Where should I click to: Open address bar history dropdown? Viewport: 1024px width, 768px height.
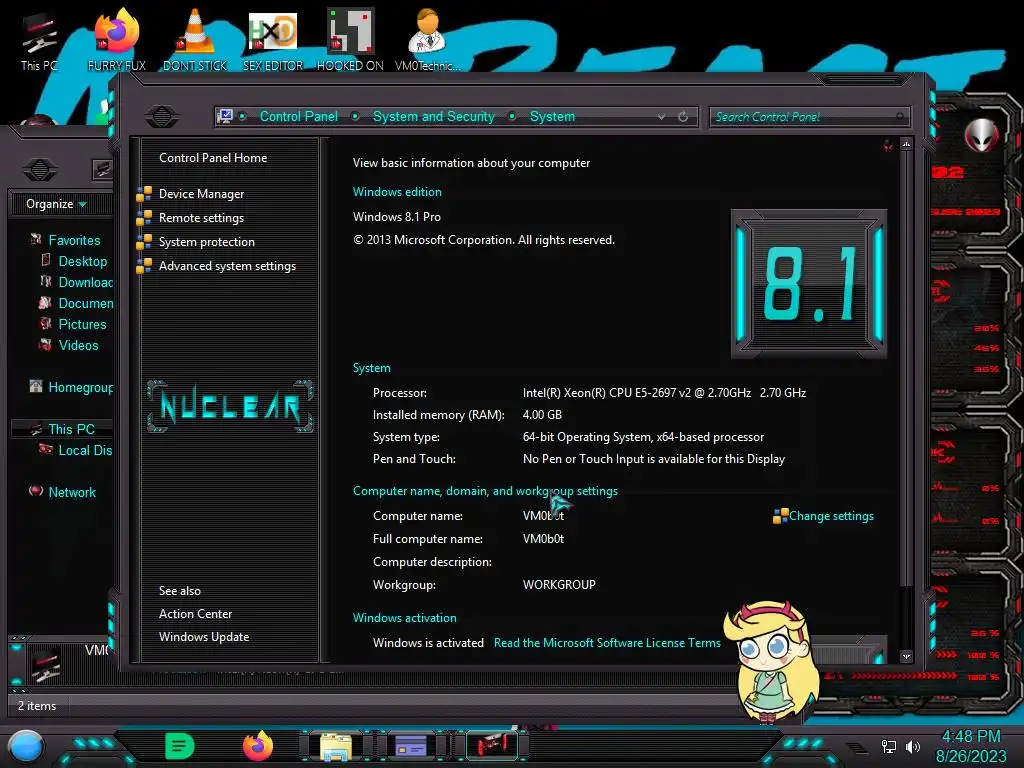(662, 116)
